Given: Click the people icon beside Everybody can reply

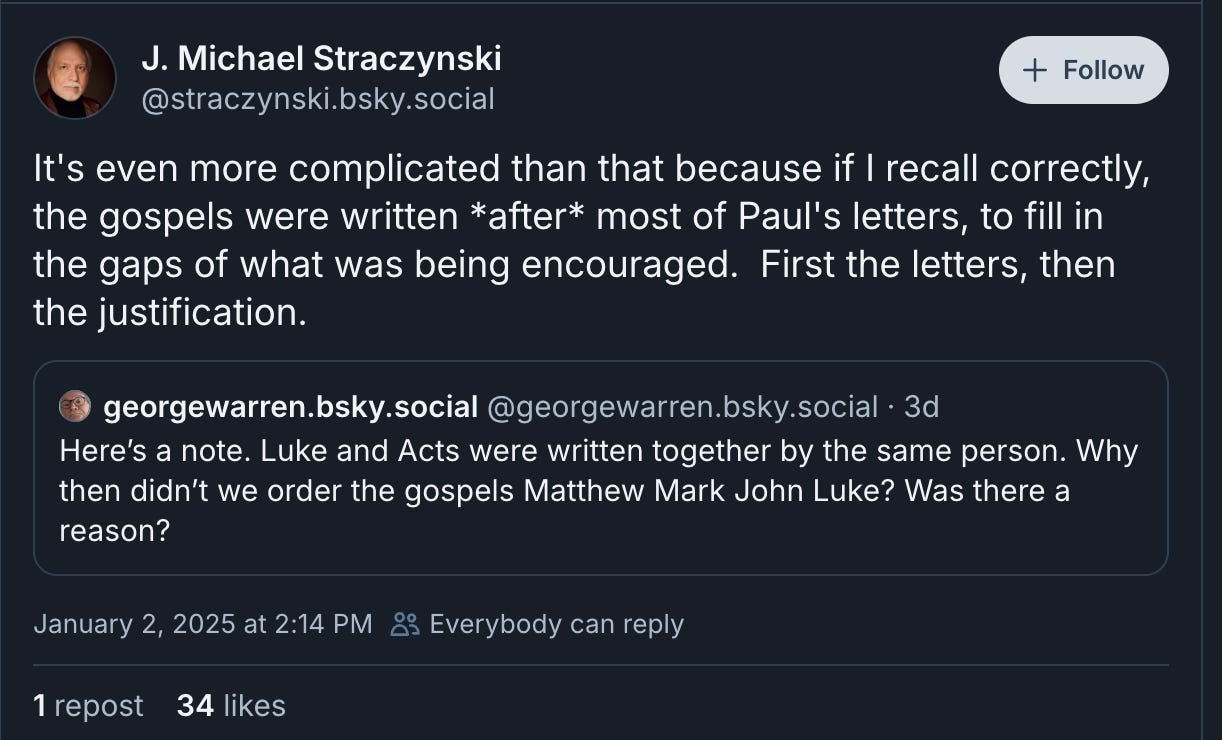Looking at the screenshot, I should (405, 624).
